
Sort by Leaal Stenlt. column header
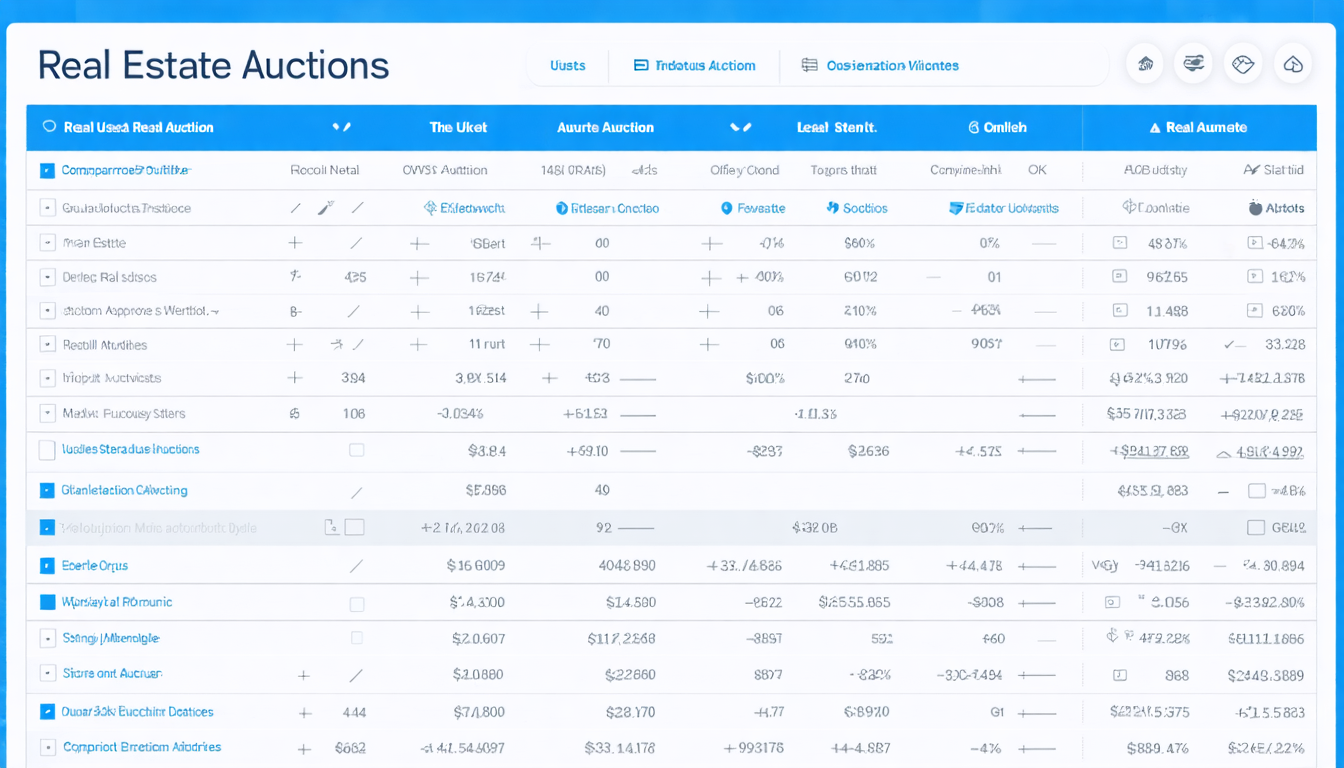pos(836,127)
